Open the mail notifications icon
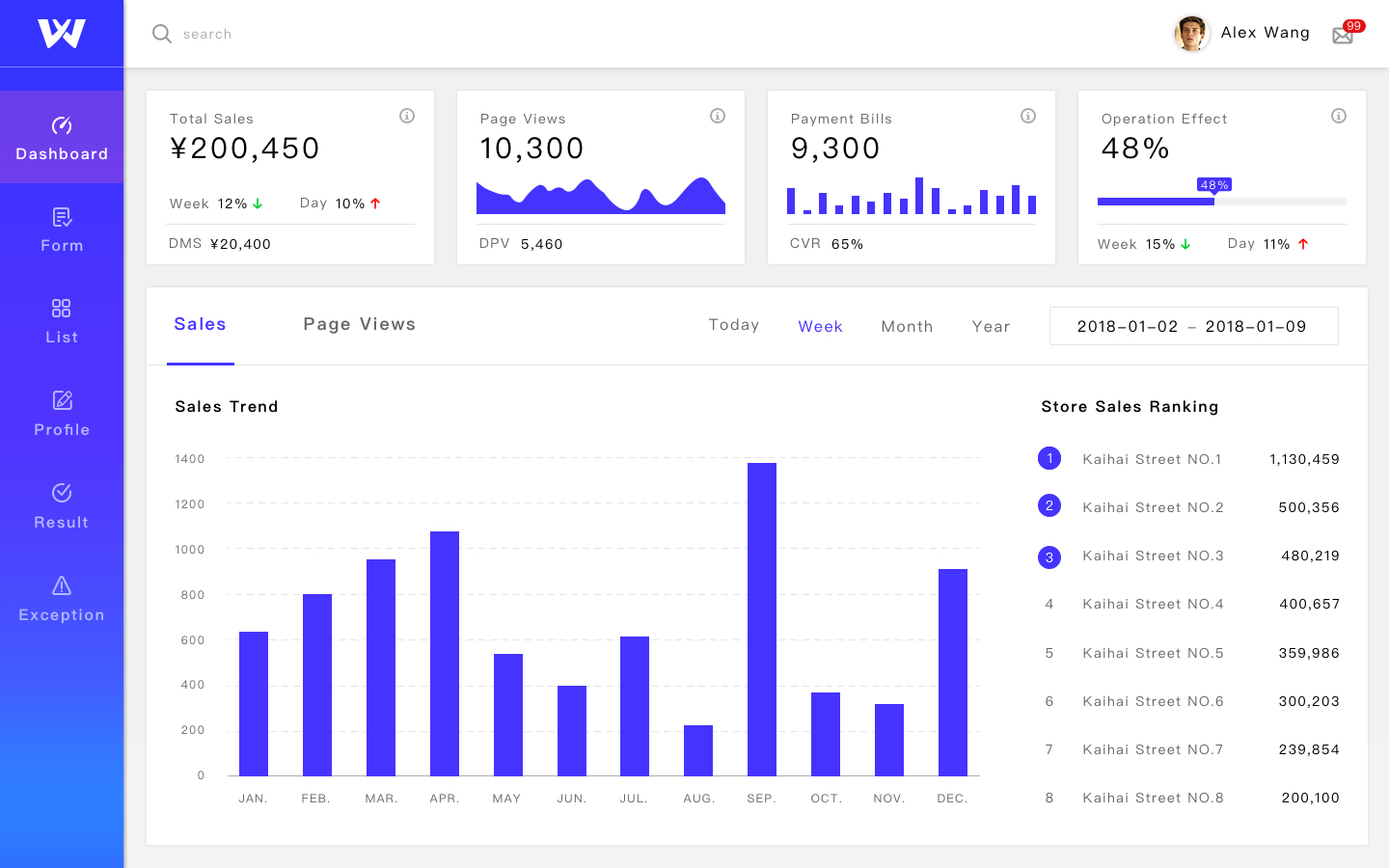The height and width of the screenshot is (868, 1389). click(1343, 36)
